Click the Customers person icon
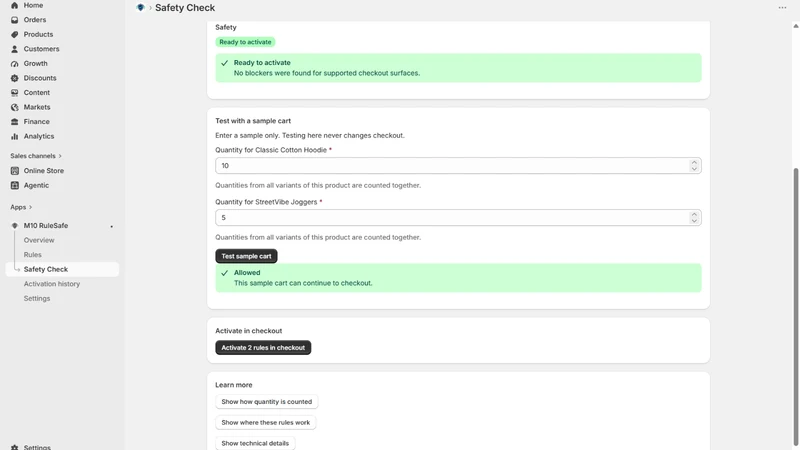800x450 pixels. tap(14, 49)
